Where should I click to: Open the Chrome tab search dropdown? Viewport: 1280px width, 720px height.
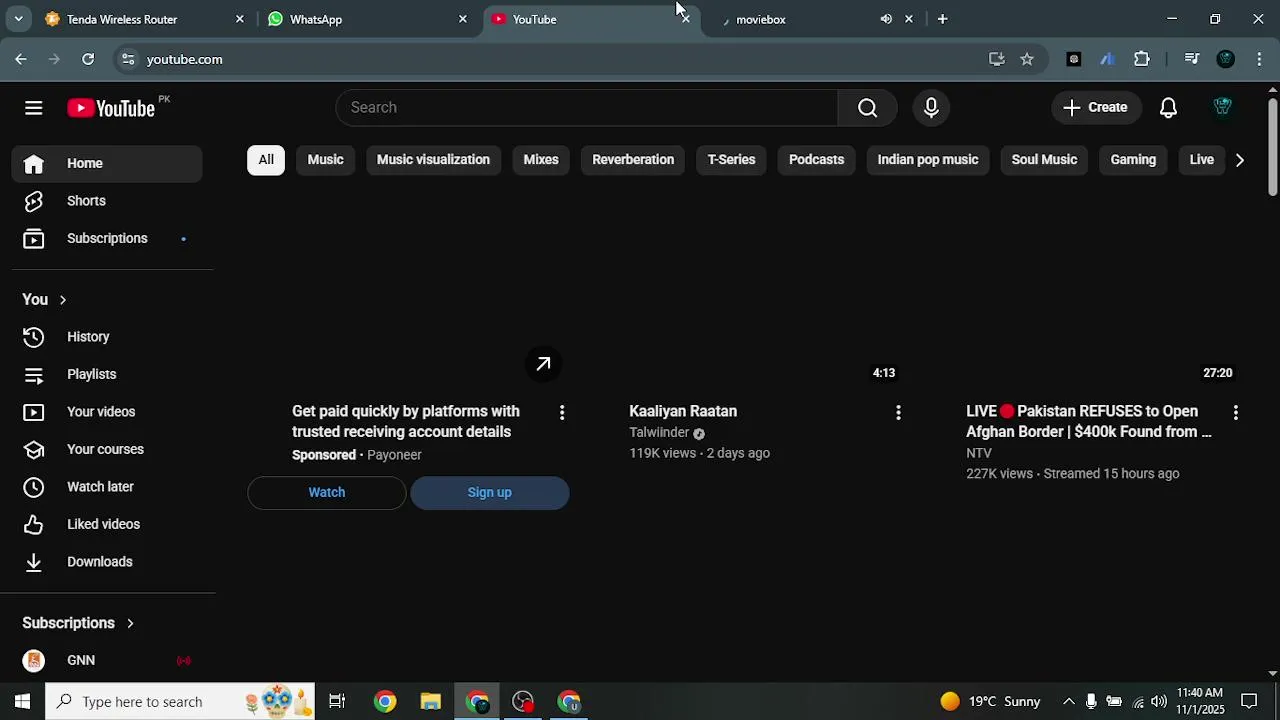click(x=18, y=19)
